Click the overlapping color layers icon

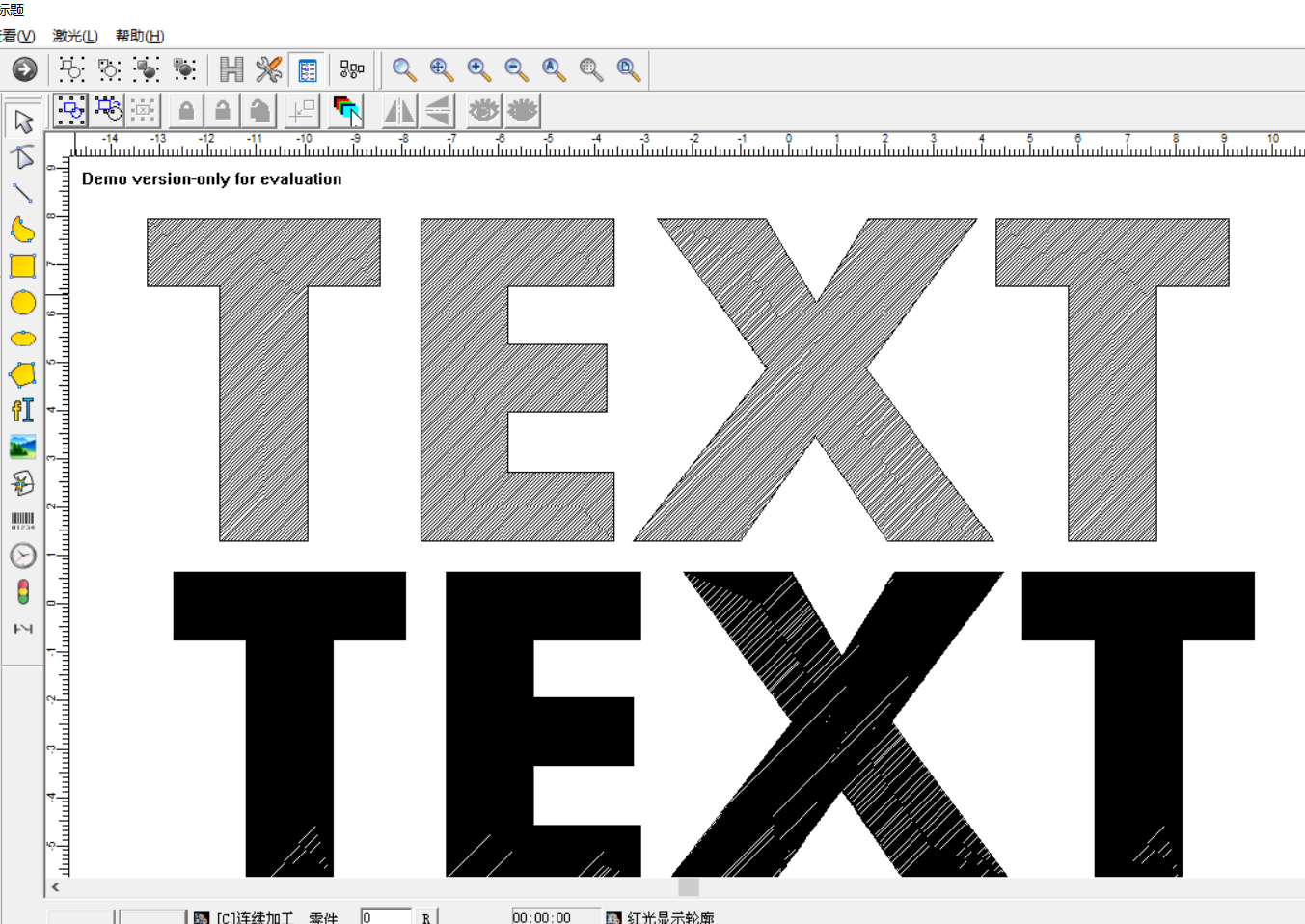346,111
